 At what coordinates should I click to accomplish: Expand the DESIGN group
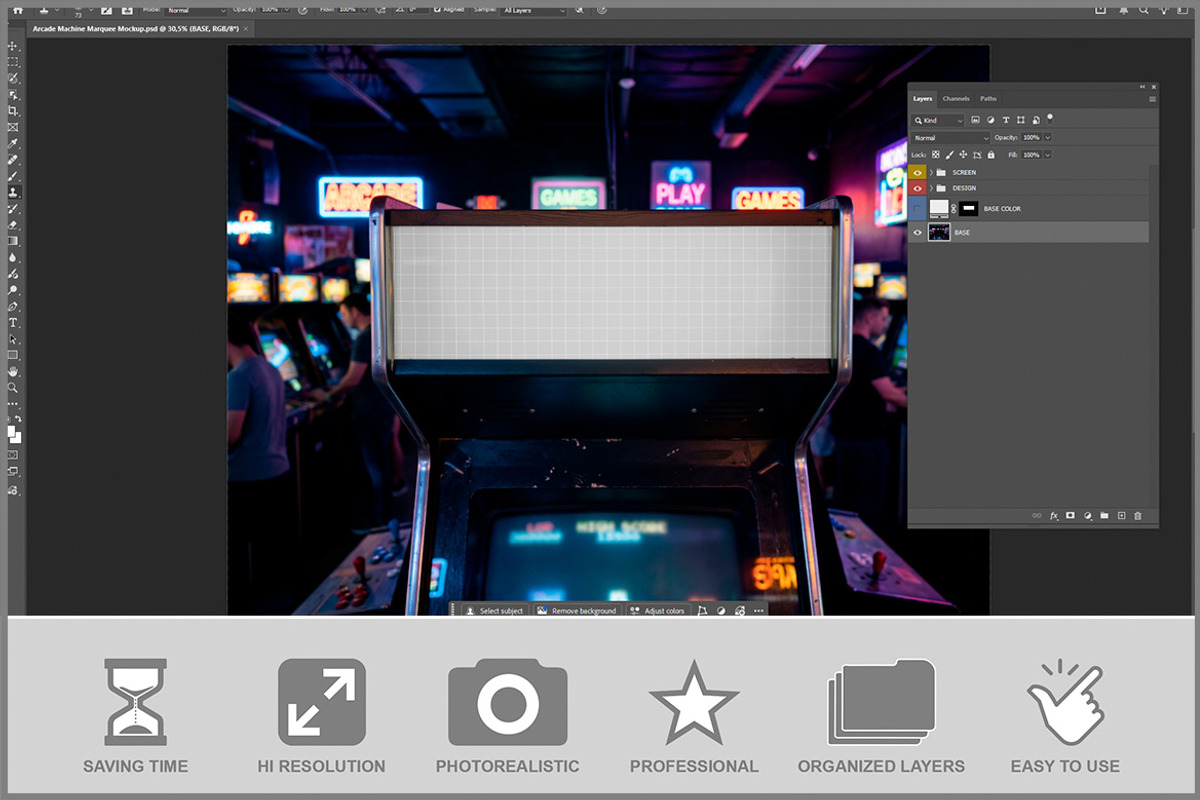(931, 188)
